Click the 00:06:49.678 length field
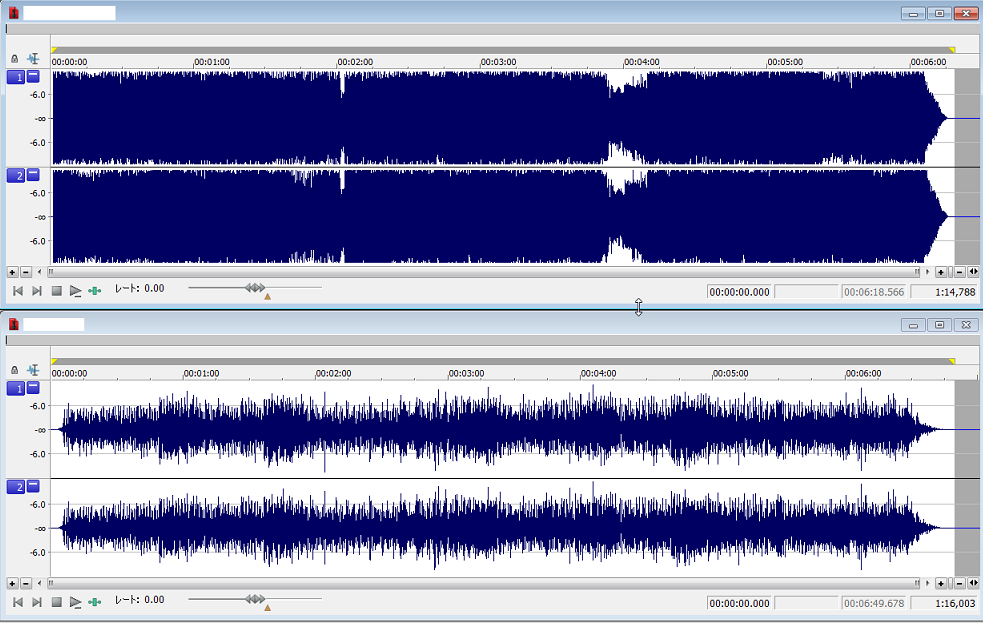 [x=874, y=604]
